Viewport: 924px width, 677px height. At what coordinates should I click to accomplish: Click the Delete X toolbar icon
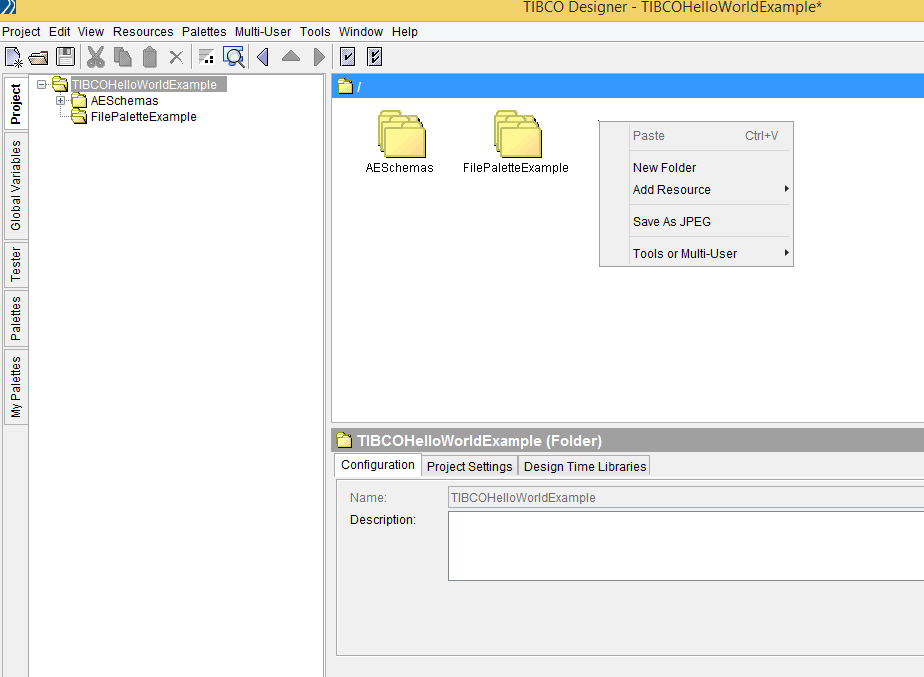(x=176, y=57)
